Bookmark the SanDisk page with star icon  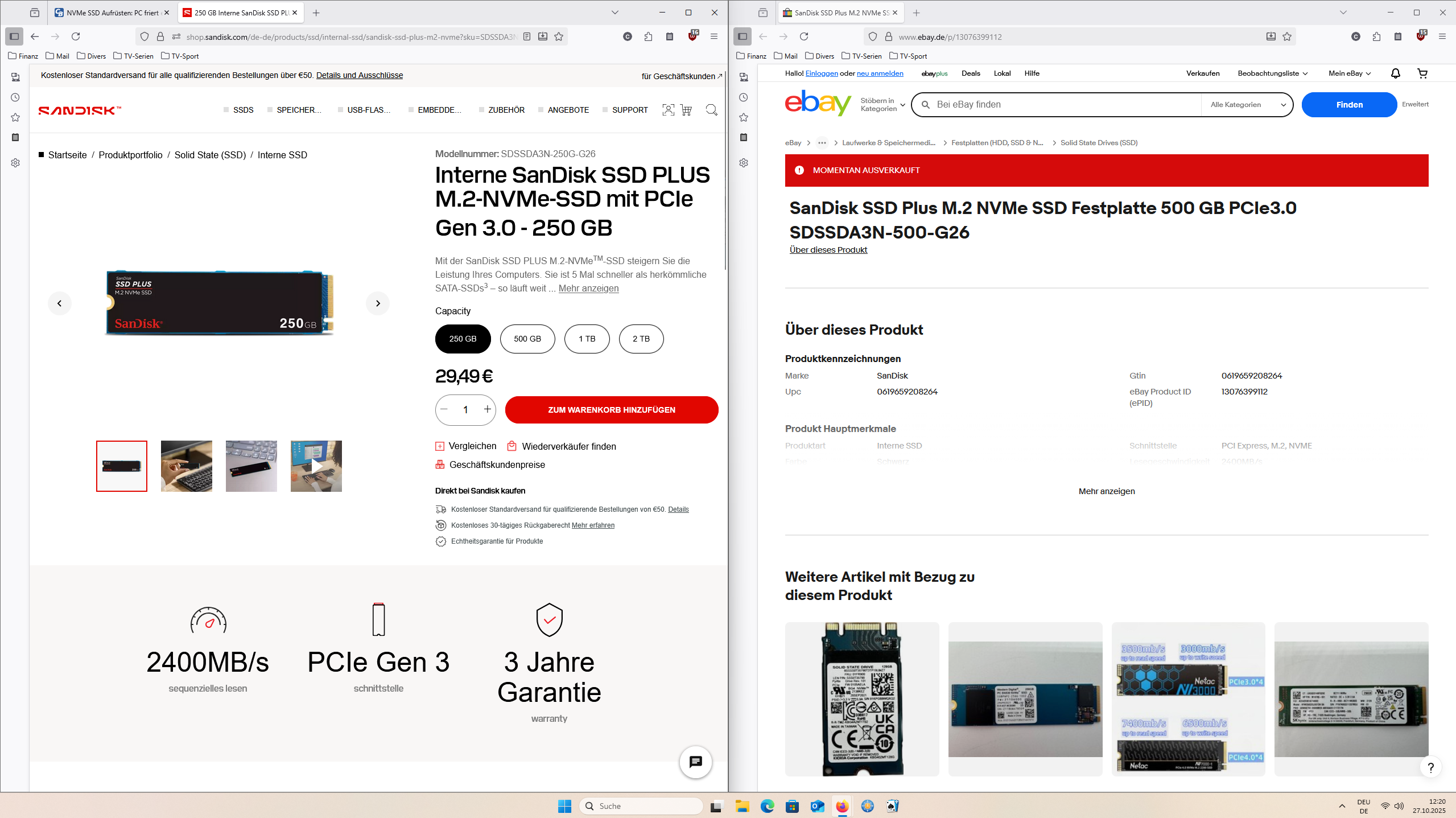559,36
